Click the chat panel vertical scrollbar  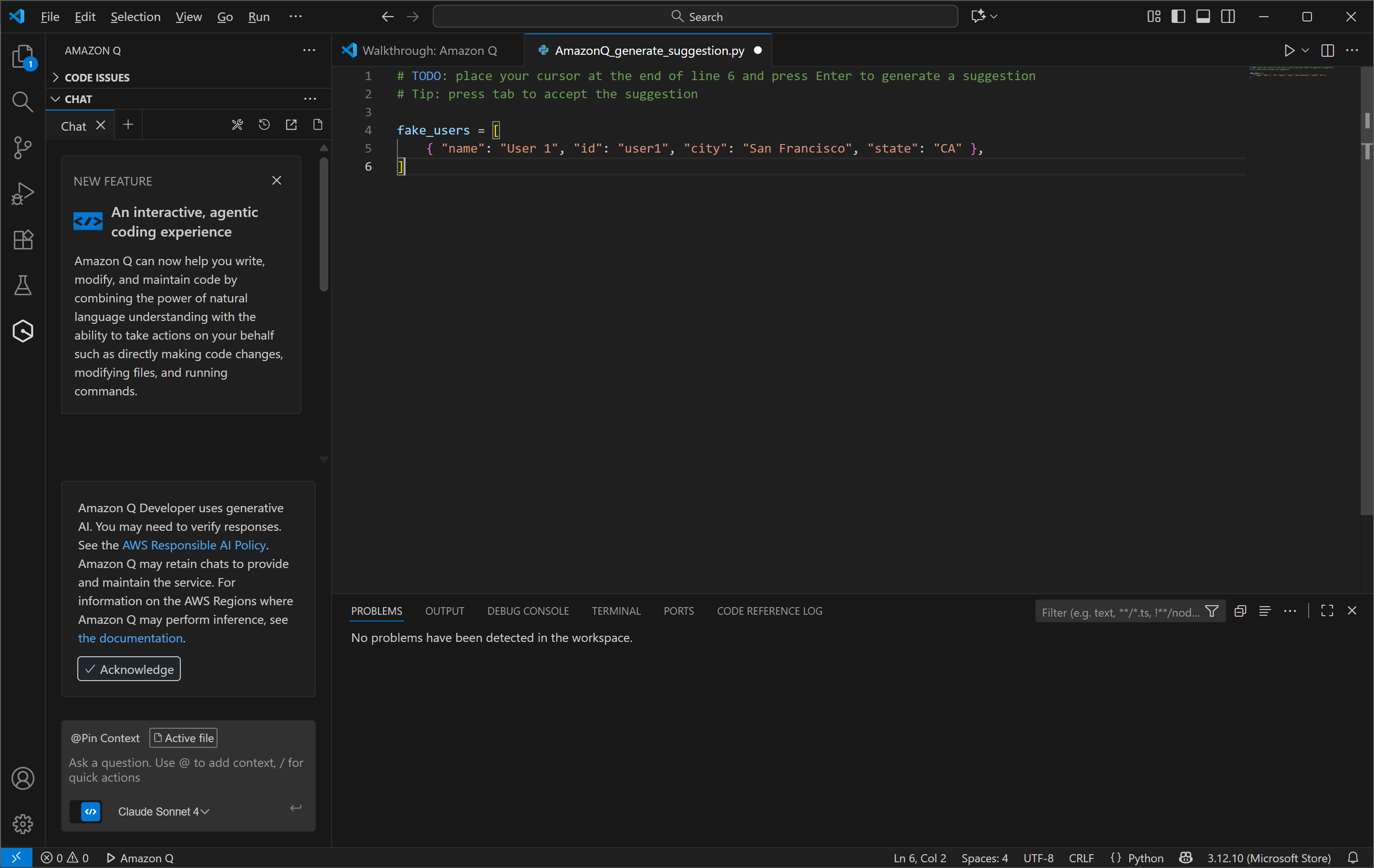(x=323, y=225)
